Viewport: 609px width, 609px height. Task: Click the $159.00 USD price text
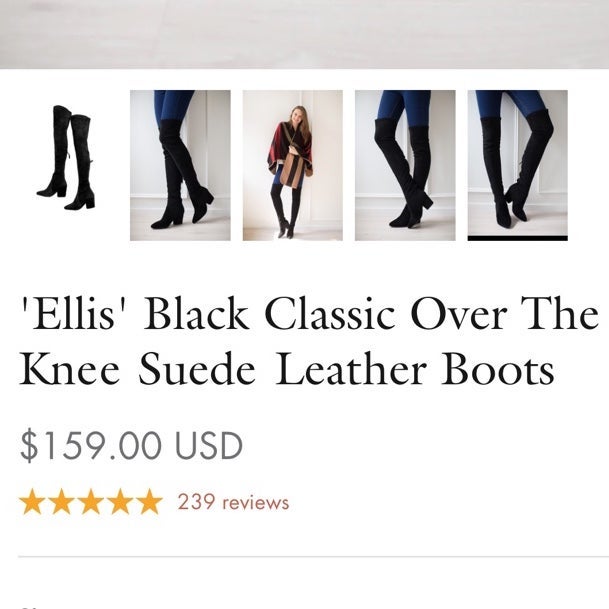tap(131, 445)
